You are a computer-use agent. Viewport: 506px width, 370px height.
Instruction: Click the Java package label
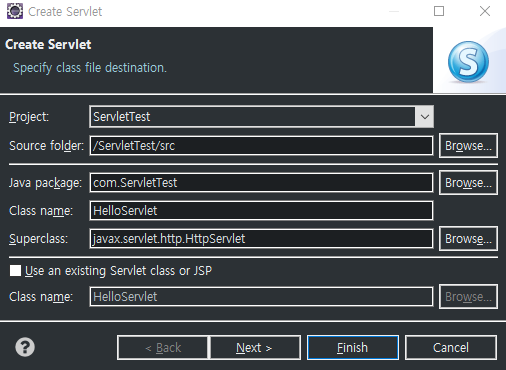45,183
